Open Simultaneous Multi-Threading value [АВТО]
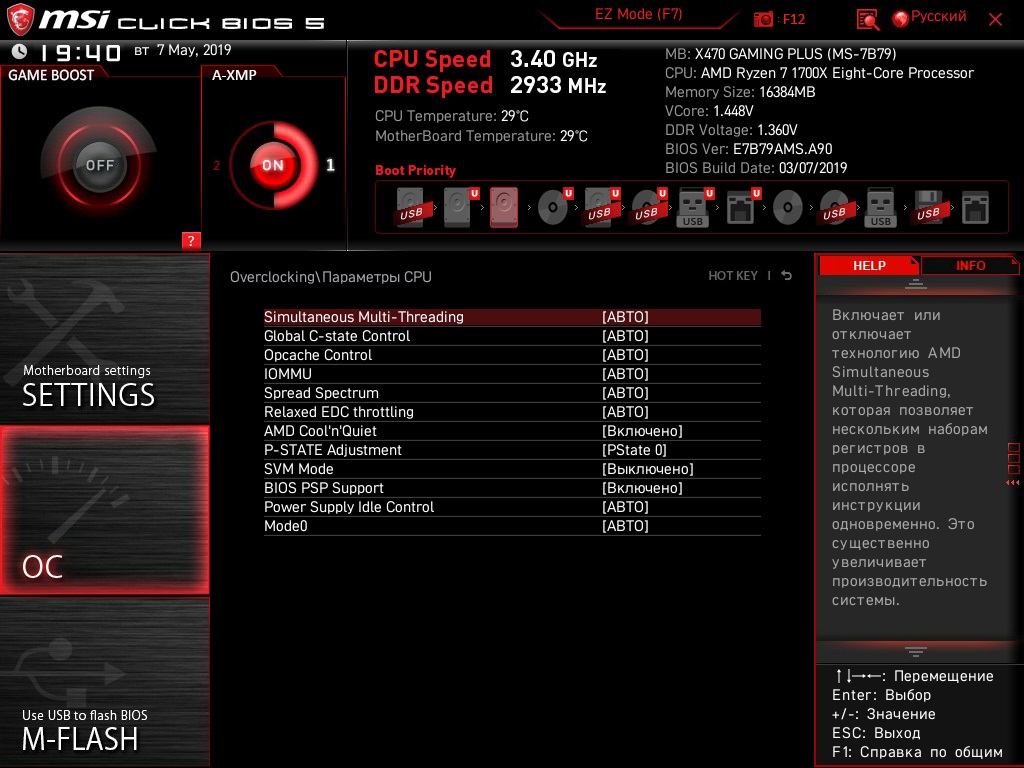This screenshot has height=768, width=1024. 625,317
